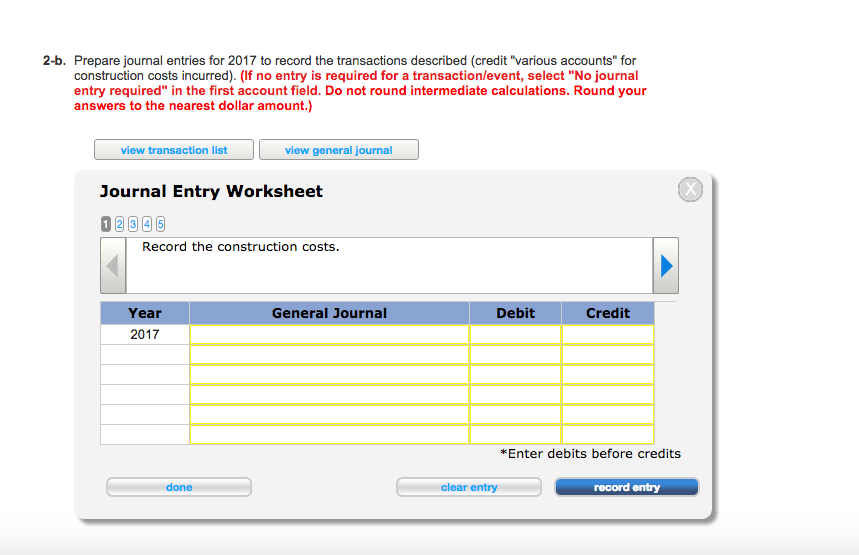Image resolution: width=859 pixels, height=555 pixels.
Task: Click the 'Journal Entry Worksheet' title
Action: coord(211,191)
